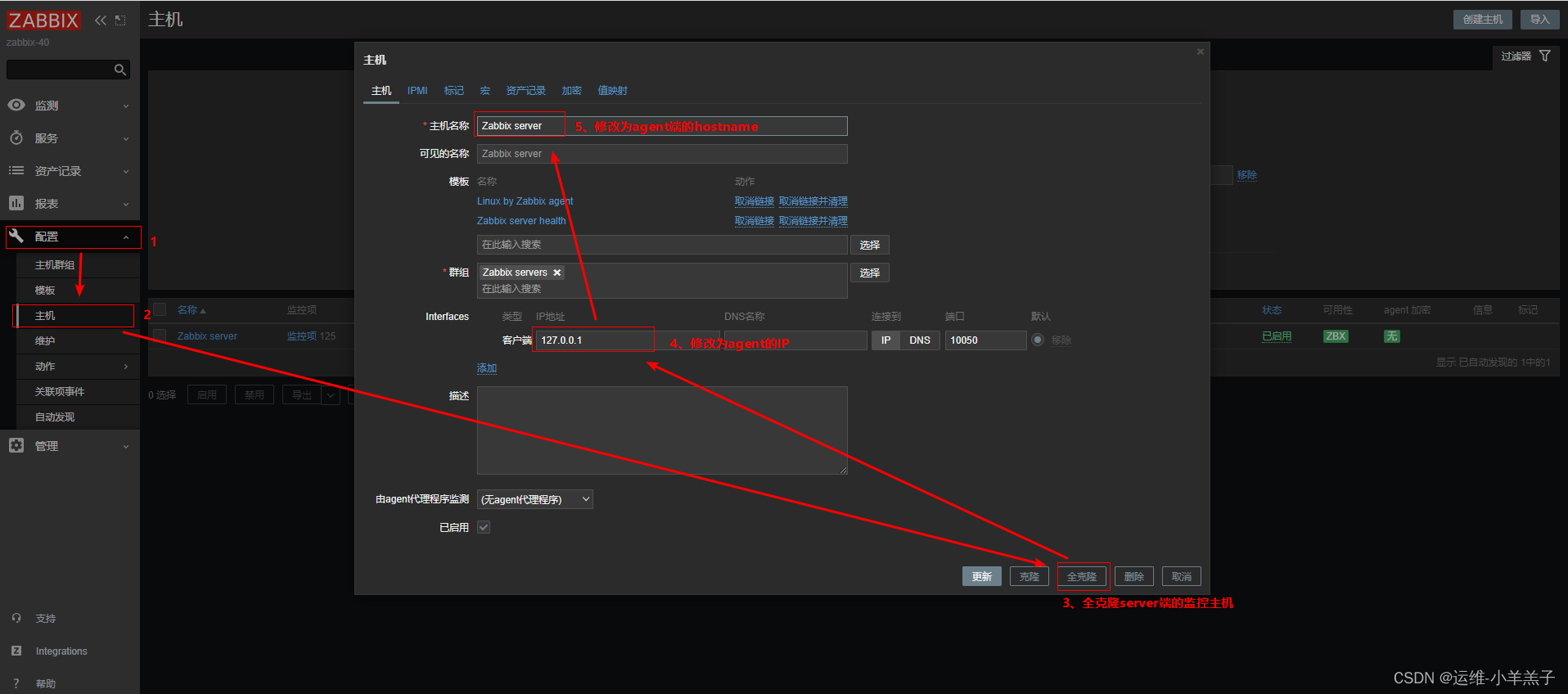Image resolution: width=1568 pixels, height=694 pixels.
Task: Switch to the IPMI tab
Action: pos(417,91)
